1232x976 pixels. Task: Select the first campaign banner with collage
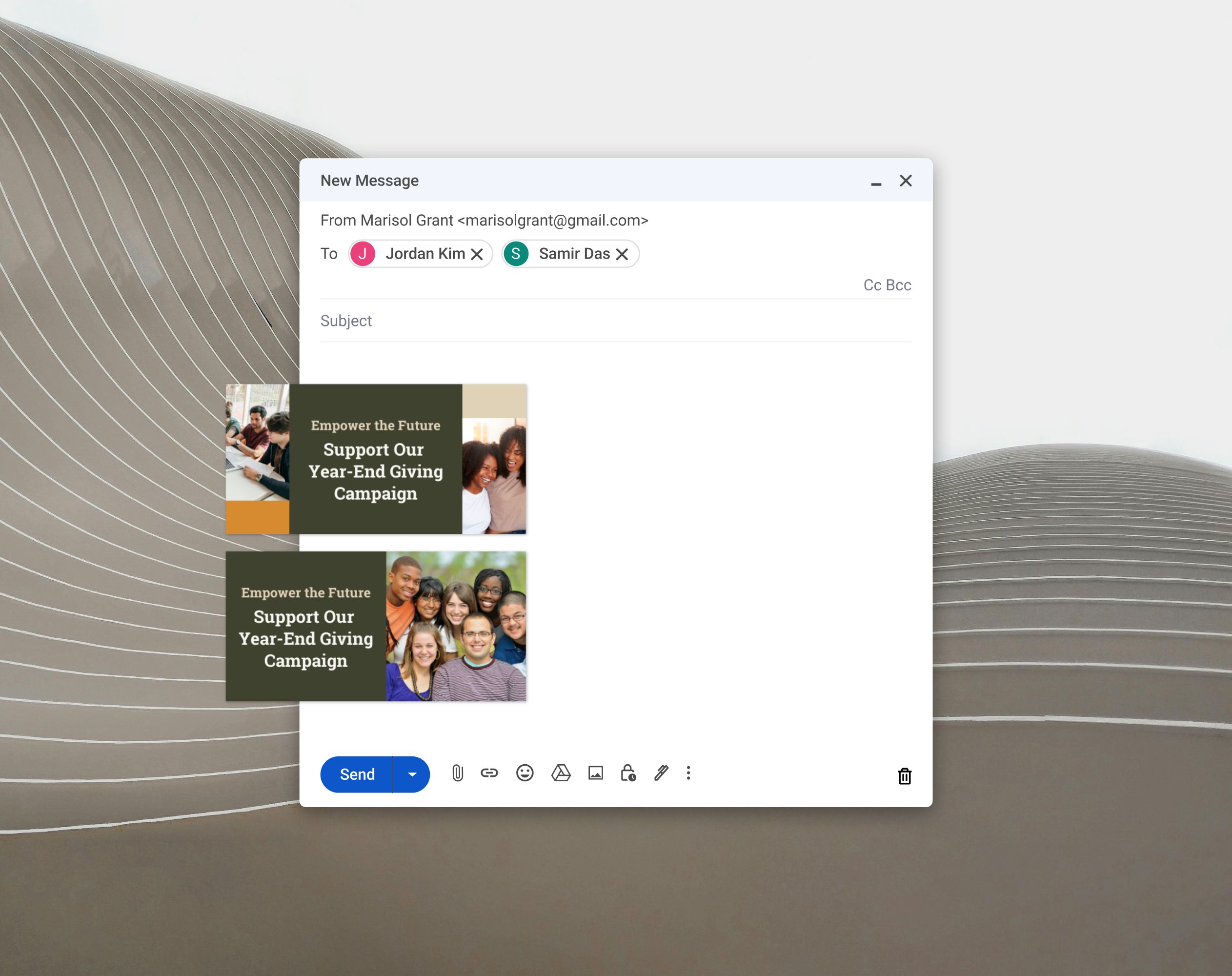[376, 459]
